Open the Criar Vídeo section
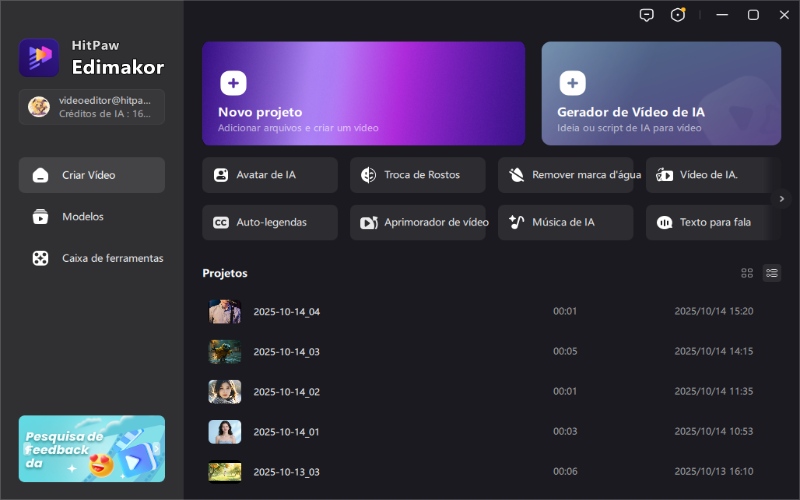The image size is (800, 500). click(x=92, y=175)
